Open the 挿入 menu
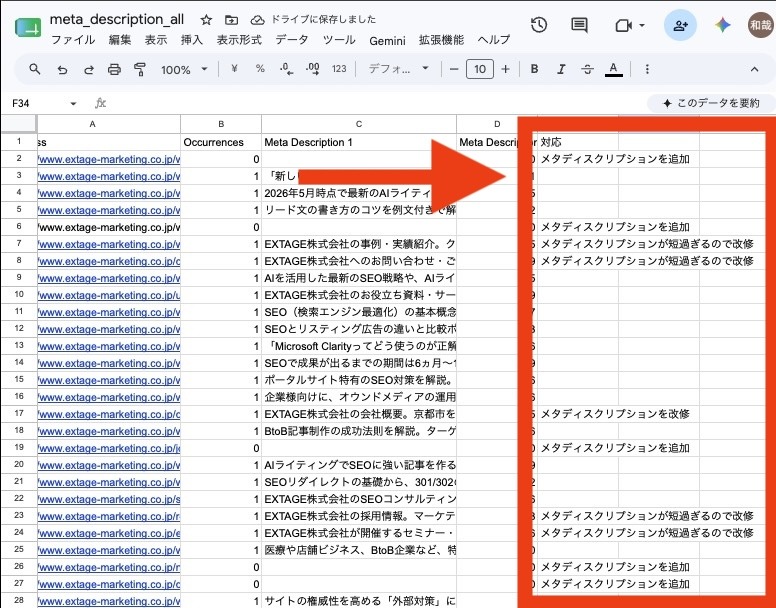 click(192, 40)
